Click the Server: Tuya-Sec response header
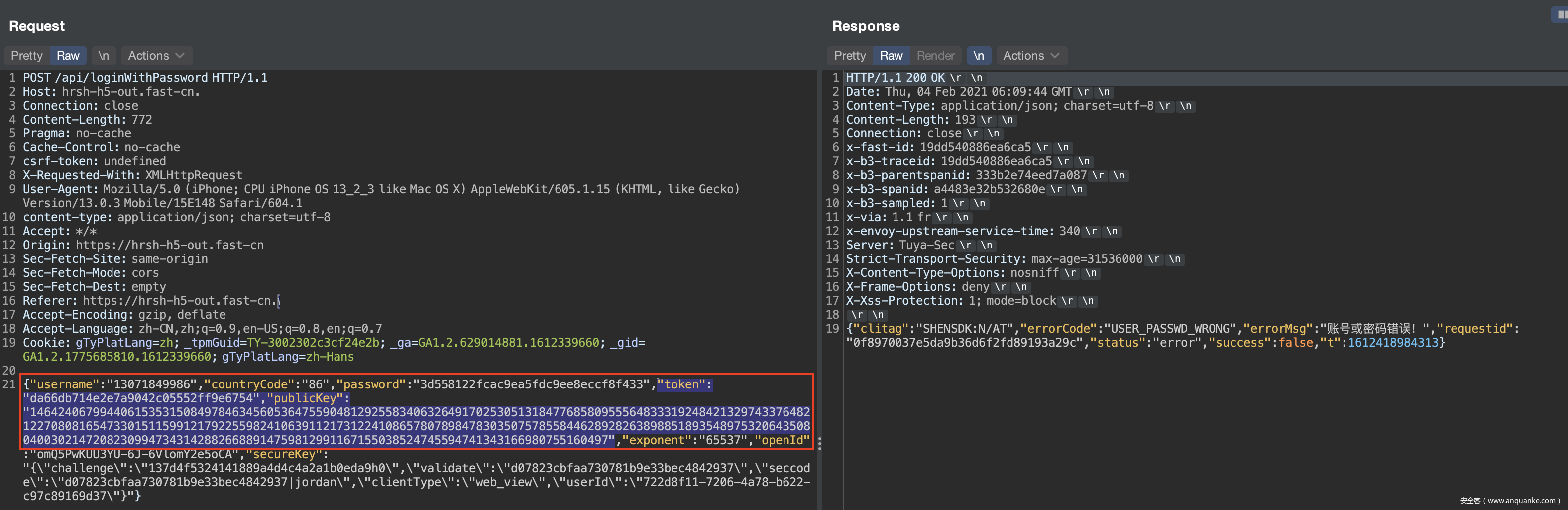Image resolution: width=1568 pixels, height=510 pixels. coord(899,245)
